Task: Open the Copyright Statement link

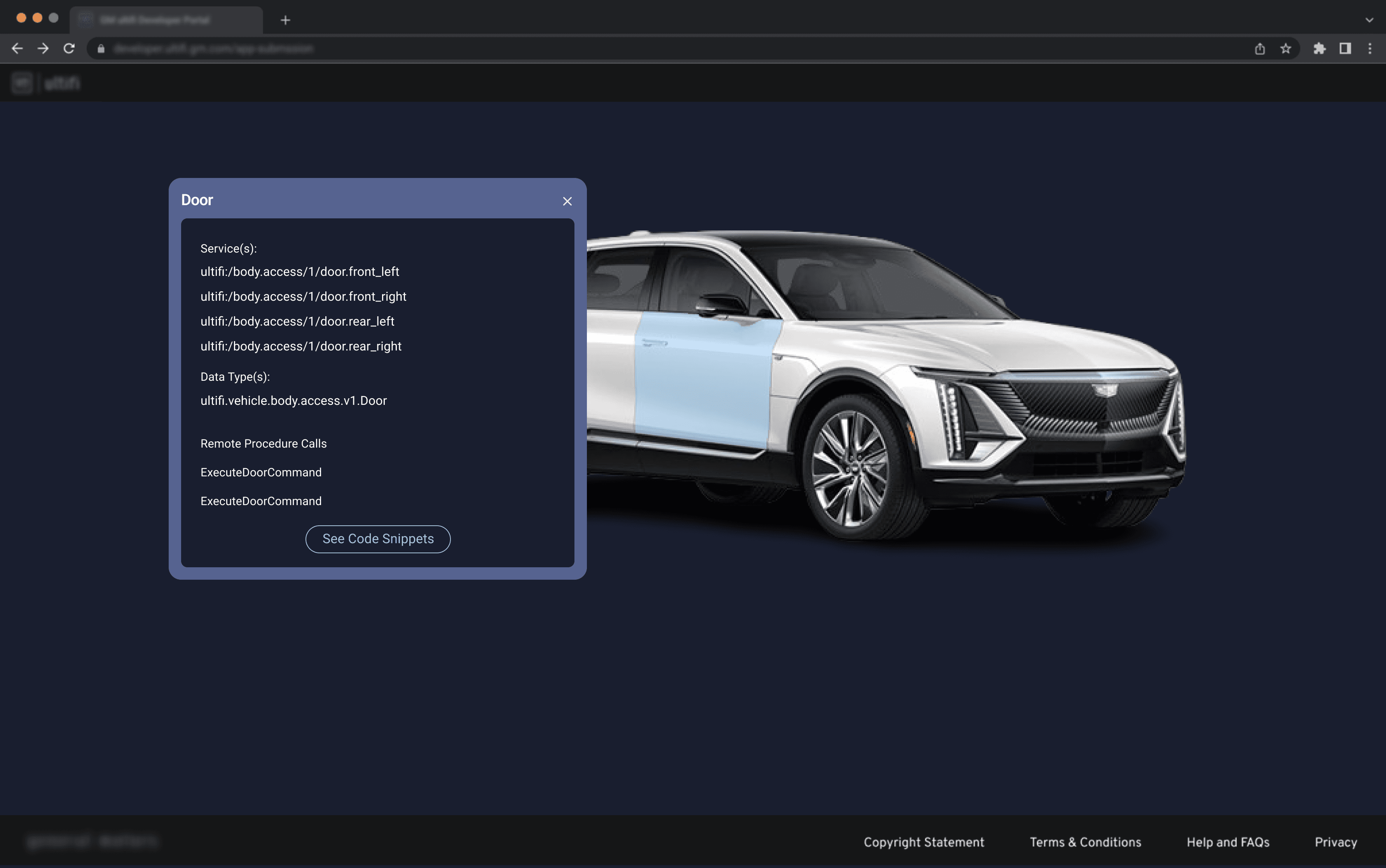Action: tap(924, 842)
